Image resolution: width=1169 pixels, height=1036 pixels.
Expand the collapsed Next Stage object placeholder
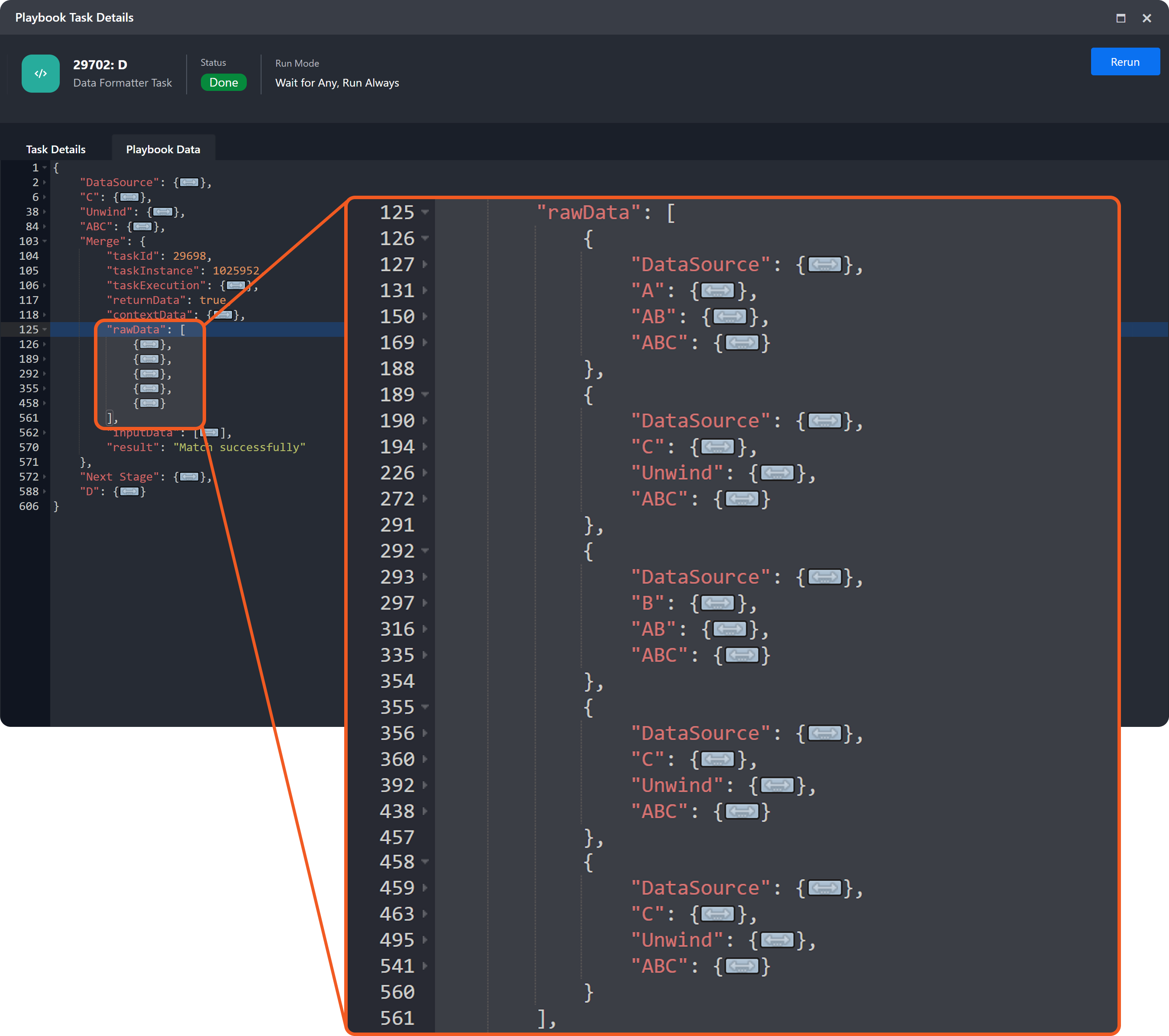coord(189,477)
